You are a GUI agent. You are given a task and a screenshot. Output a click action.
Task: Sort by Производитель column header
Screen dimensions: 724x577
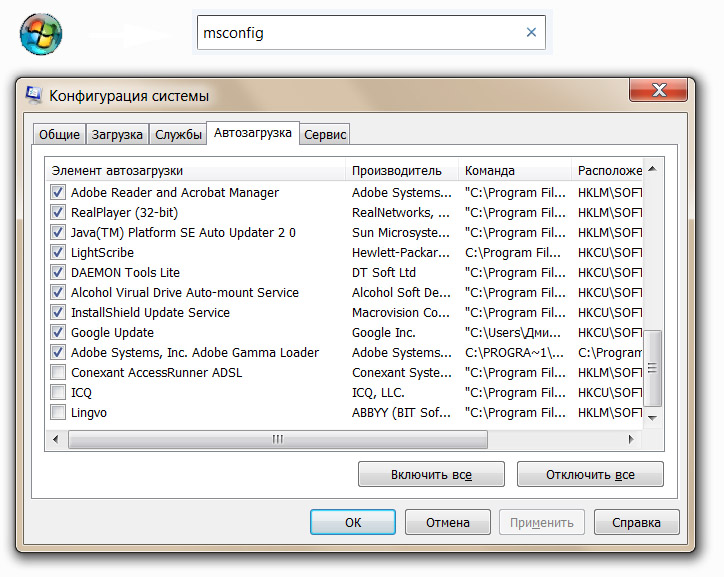coord(402,170)
